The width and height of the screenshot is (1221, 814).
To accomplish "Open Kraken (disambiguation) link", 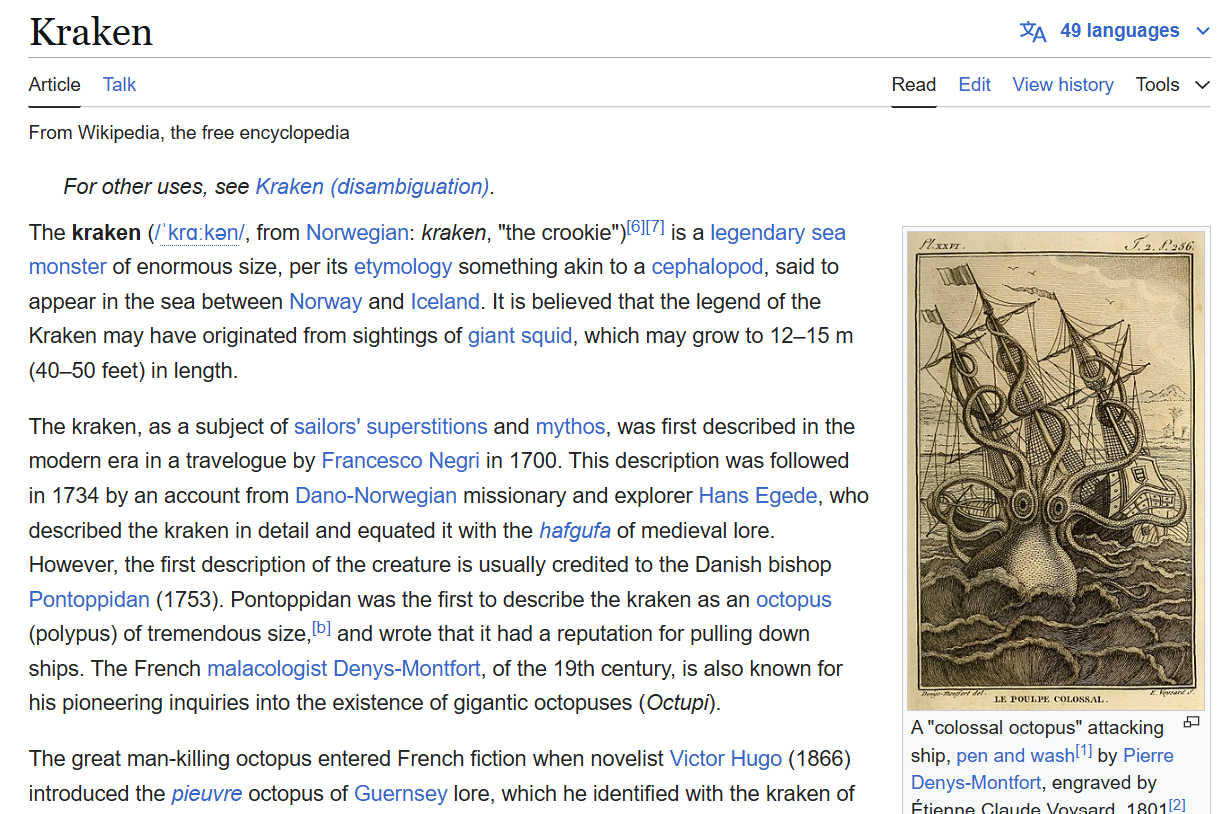I will tap(373, 186).
